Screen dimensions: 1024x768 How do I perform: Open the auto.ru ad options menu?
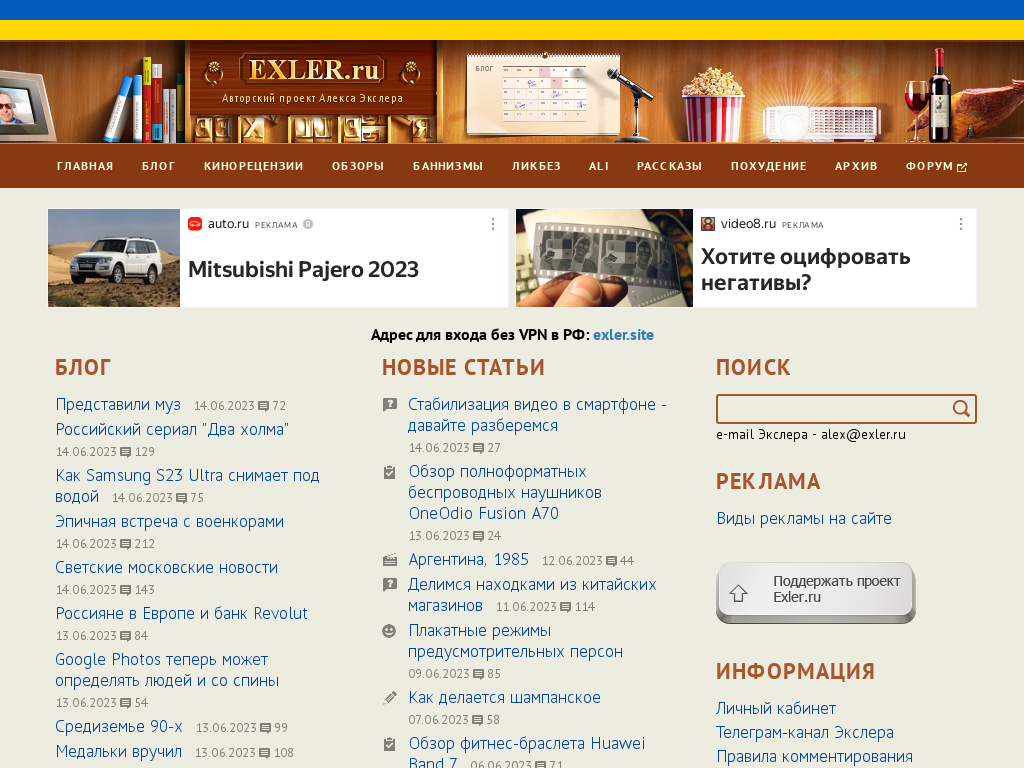(x=493, y=224)
